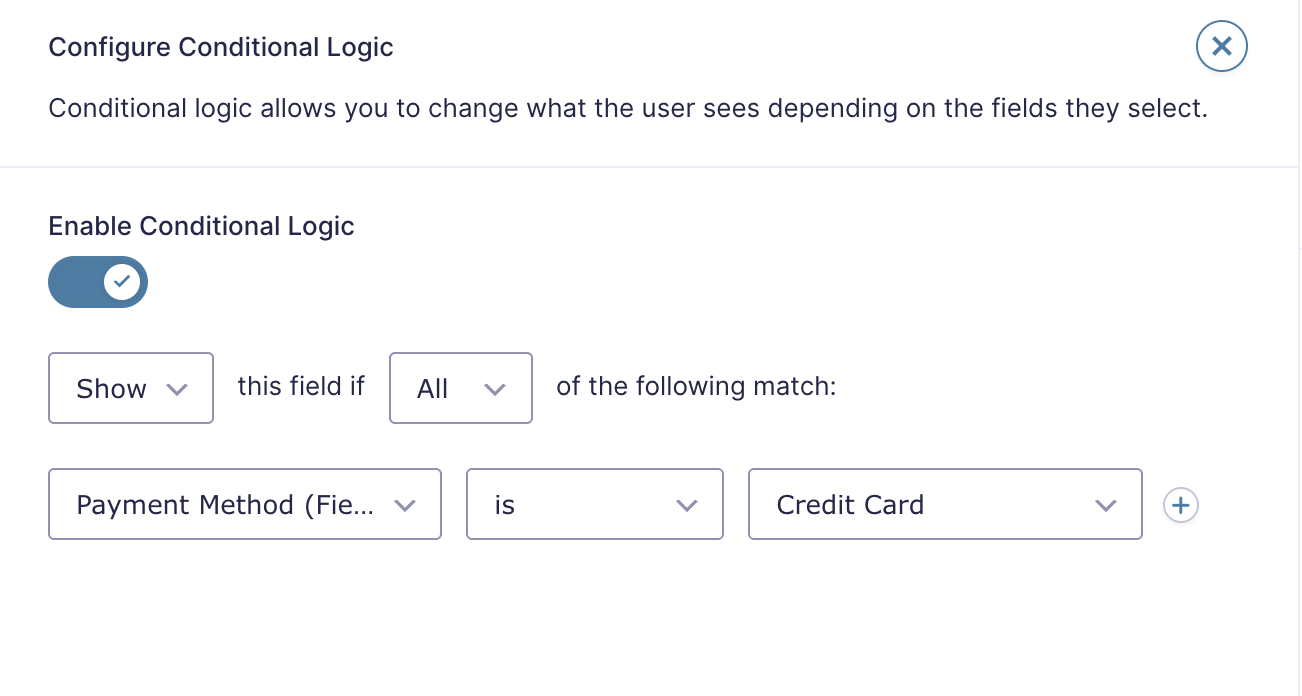Close the Configure Conditional Logic panel
Screen dimensions: 1302x696
click(x=1221, y=46)
